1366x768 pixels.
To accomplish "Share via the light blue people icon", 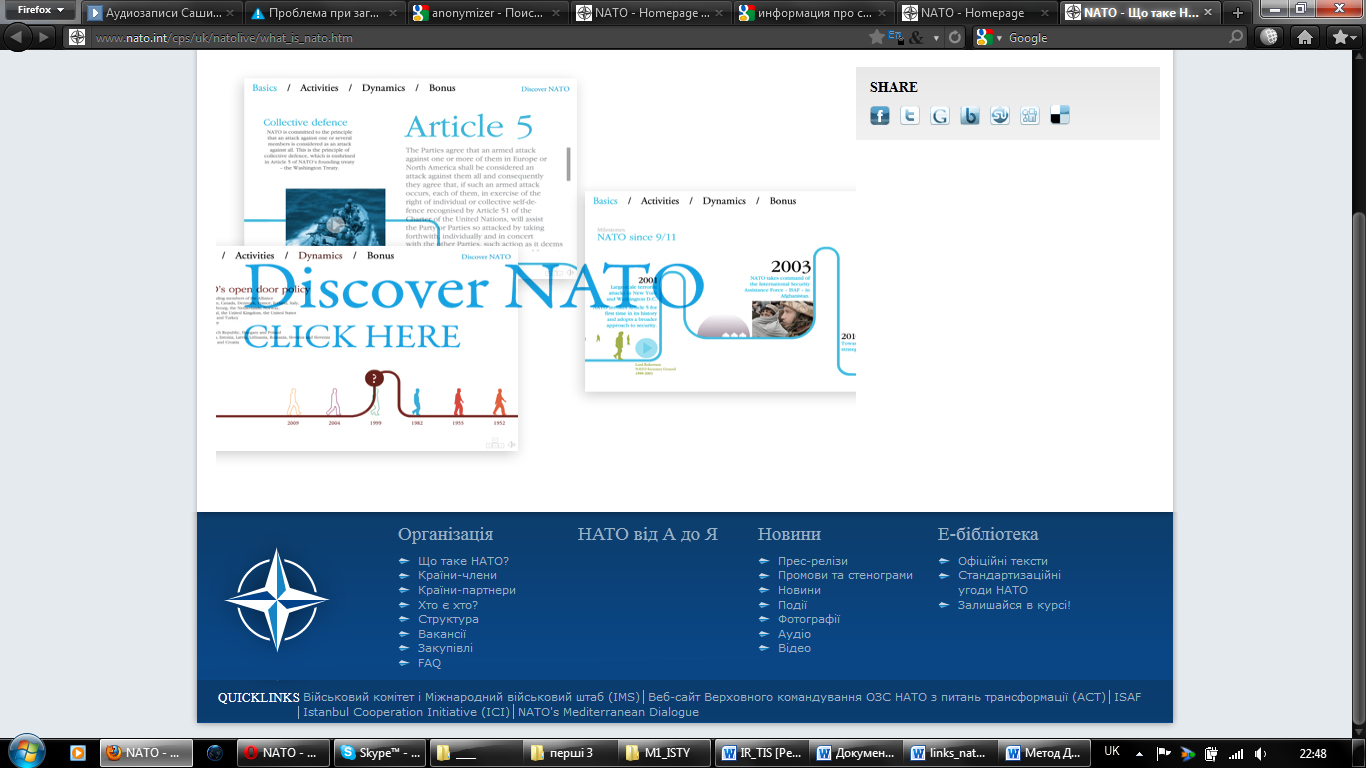I will [x=1030, y=116].
